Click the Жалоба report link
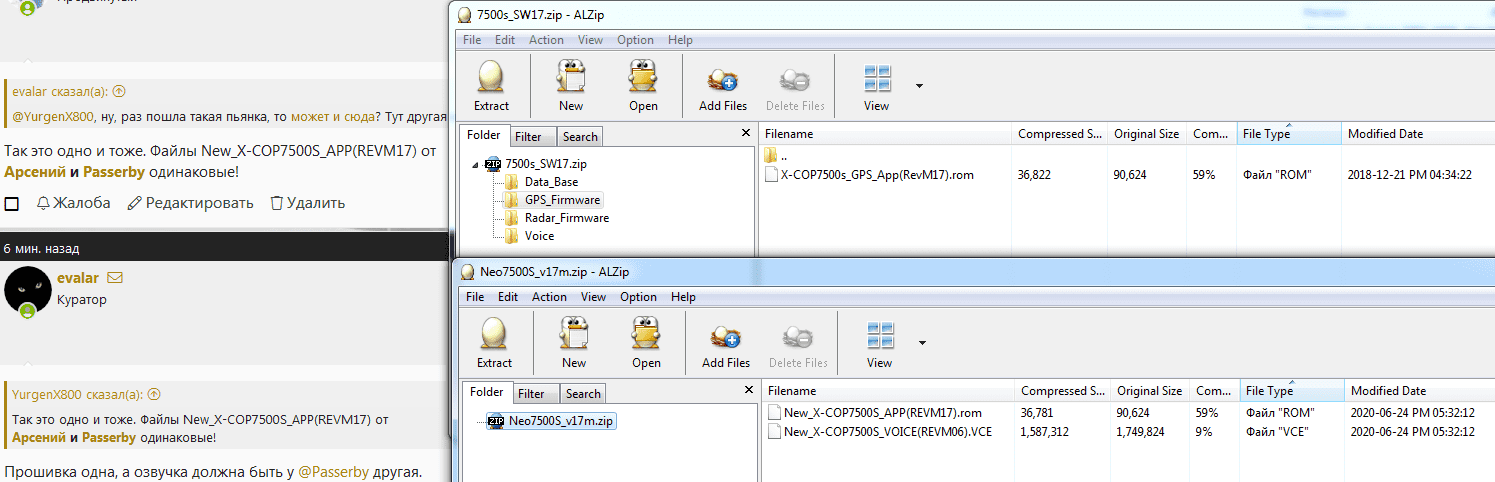This screenshot has width=1495, height=482. (x=74, y=203)
